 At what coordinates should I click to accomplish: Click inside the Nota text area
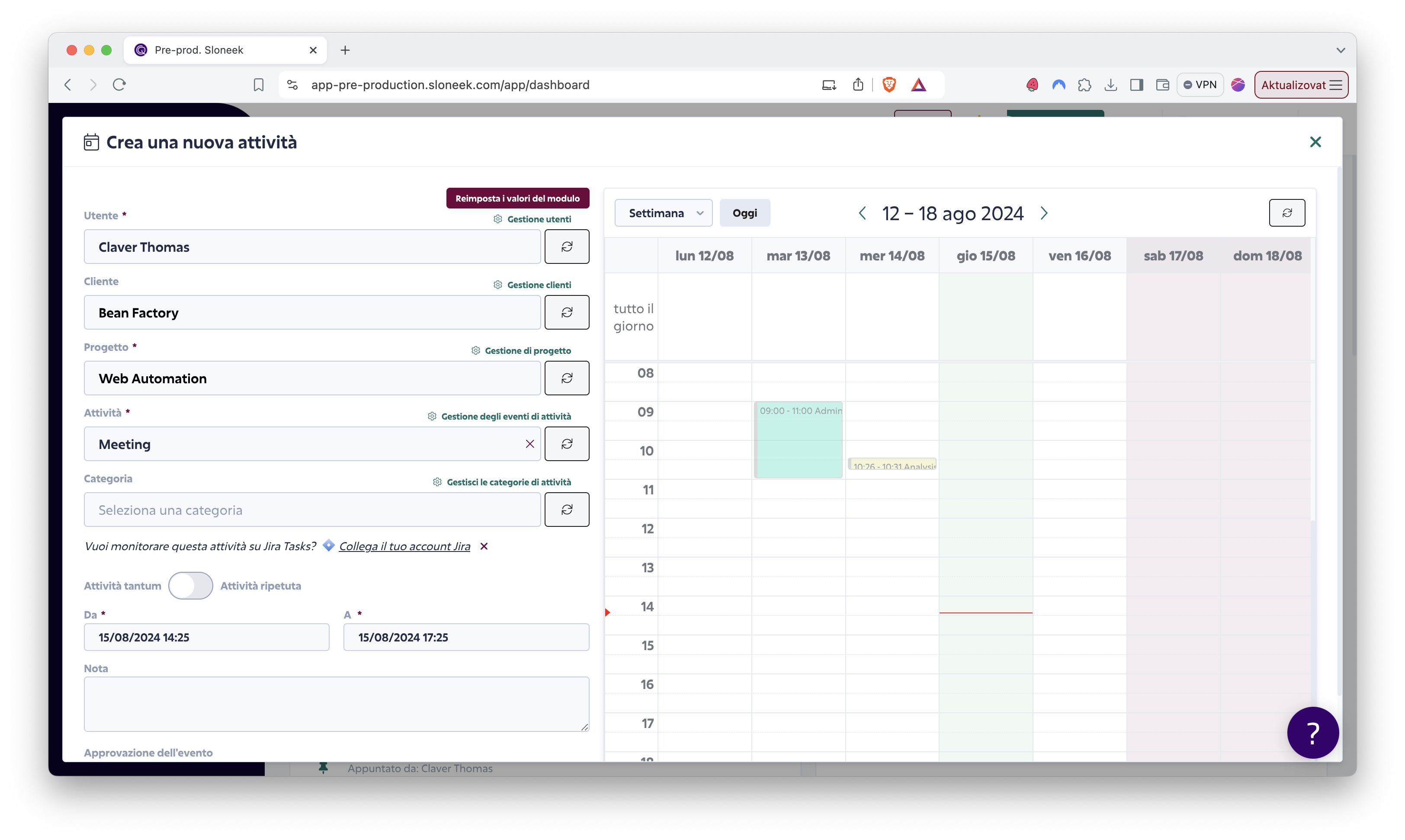tap(336, 704)
